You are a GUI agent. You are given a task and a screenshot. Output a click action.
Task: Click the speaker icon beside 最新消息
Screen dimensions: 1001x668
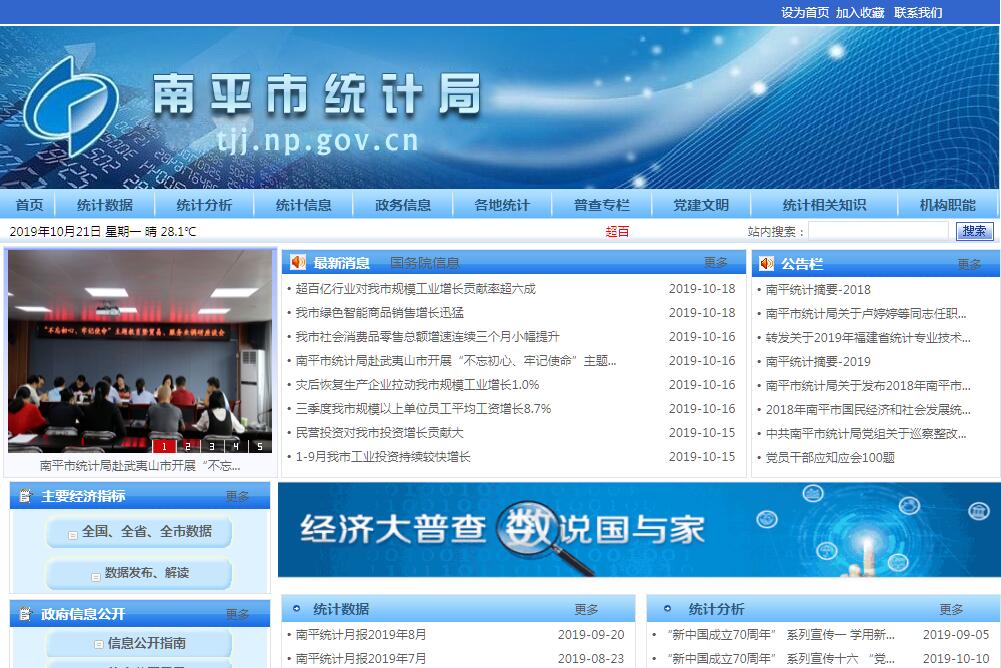coord(298,263)
